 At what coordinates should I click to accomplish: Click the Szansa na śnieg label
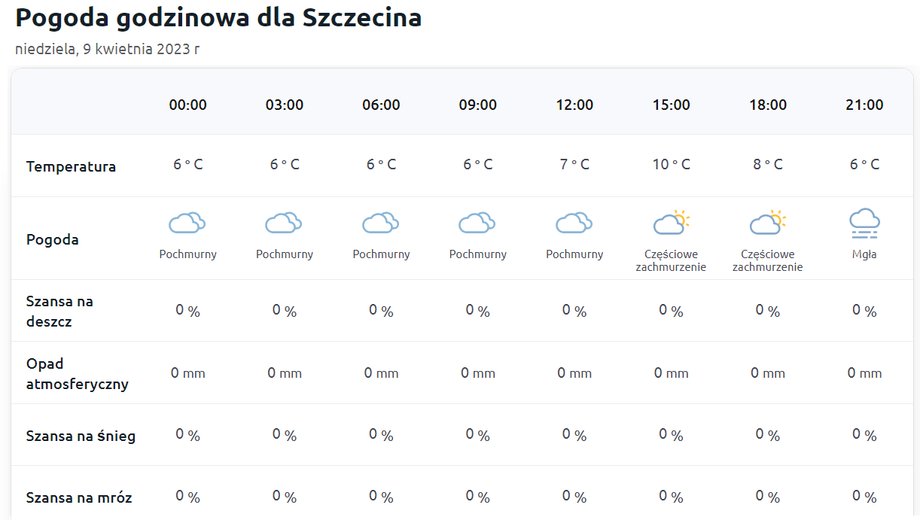[81, 436]
